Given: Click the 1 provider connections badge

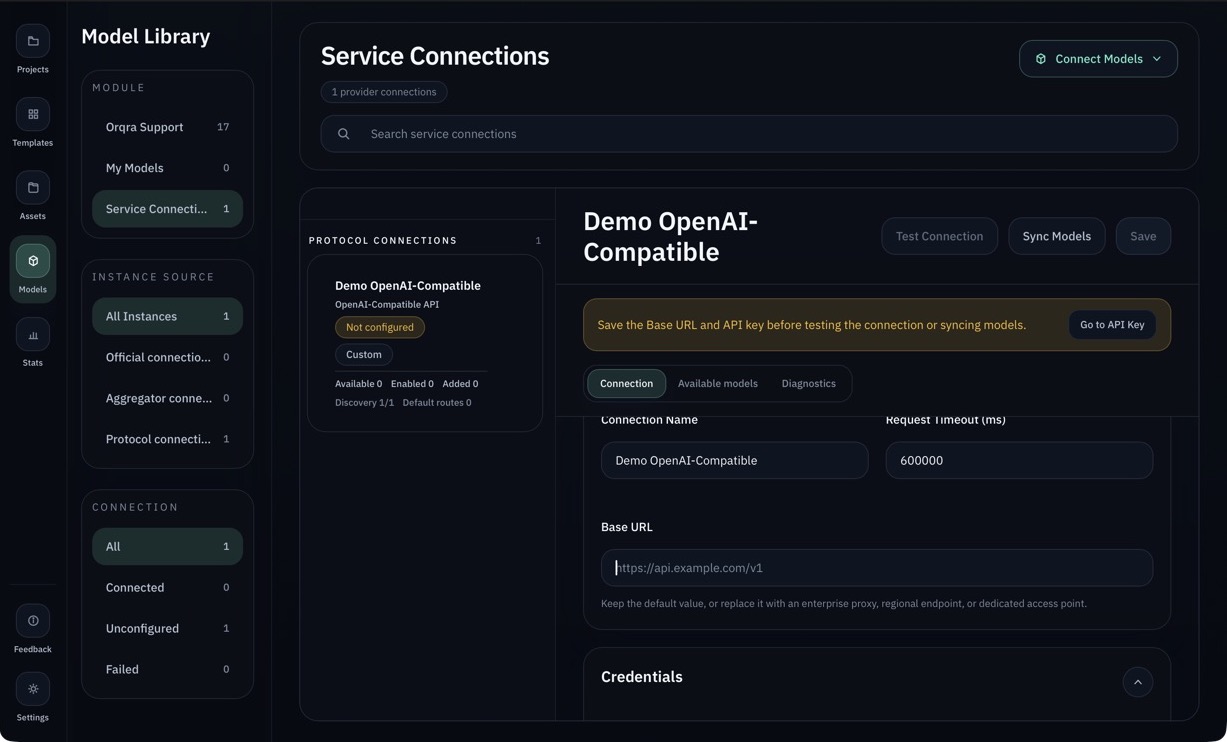Looking at the screenshot, I should click(x=384, y=92).
